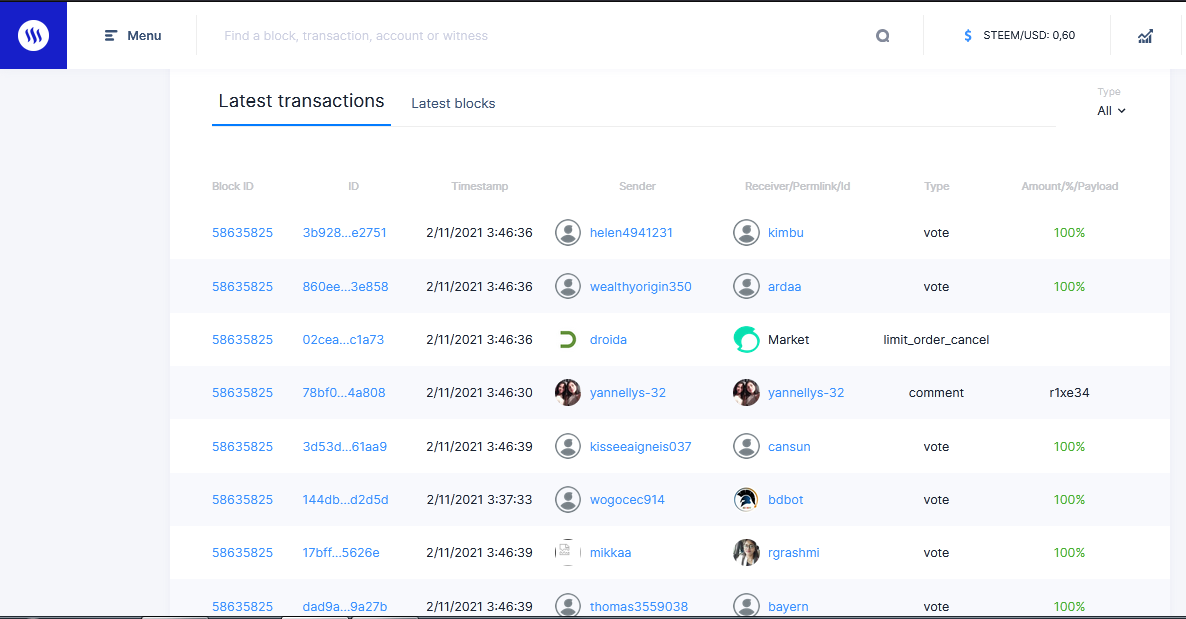
Task: Open sender account thomas3559038
Action: (x=638, y=606)
